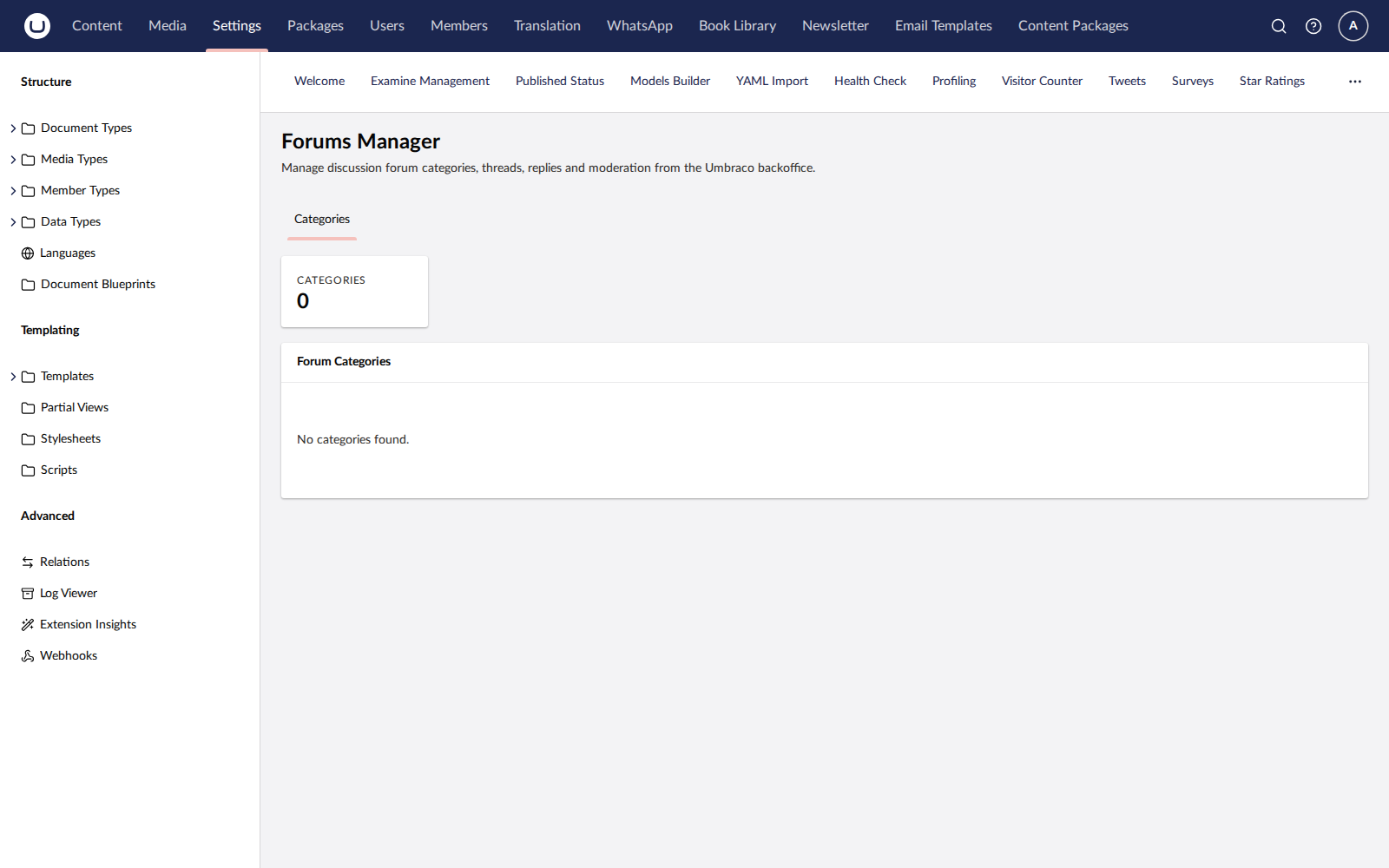This screenshot has height=868, width=1389.
Task: Switch to the Profiling tab
Action: 954,82
